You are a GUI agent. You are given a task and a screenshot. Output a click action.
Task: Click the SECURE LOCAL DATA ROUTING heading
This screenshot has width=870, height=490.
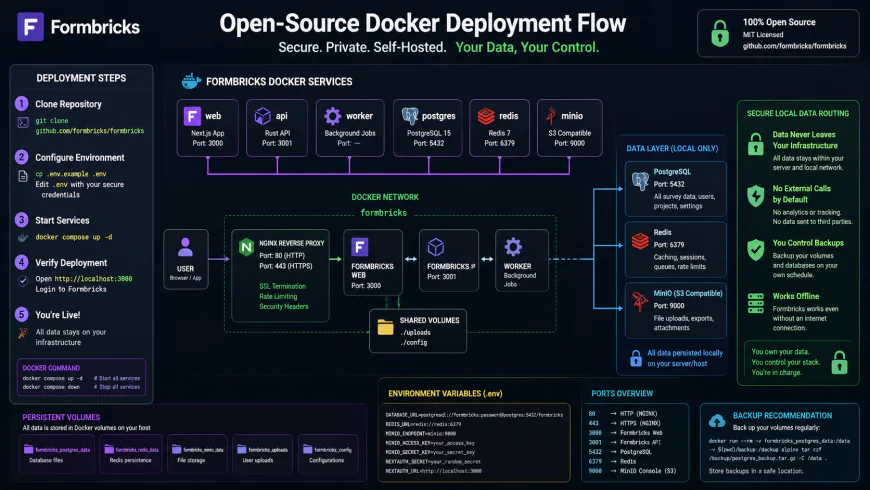[798, 113]
